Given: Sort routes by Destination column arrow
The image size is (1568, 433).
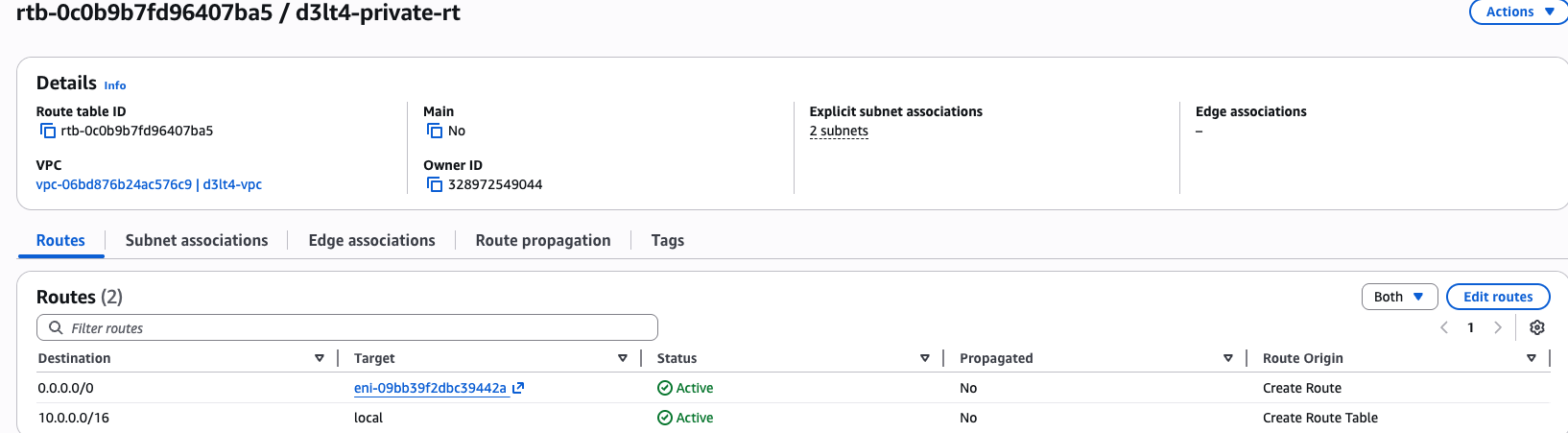Looking at the screenshot, I should 320,358.
